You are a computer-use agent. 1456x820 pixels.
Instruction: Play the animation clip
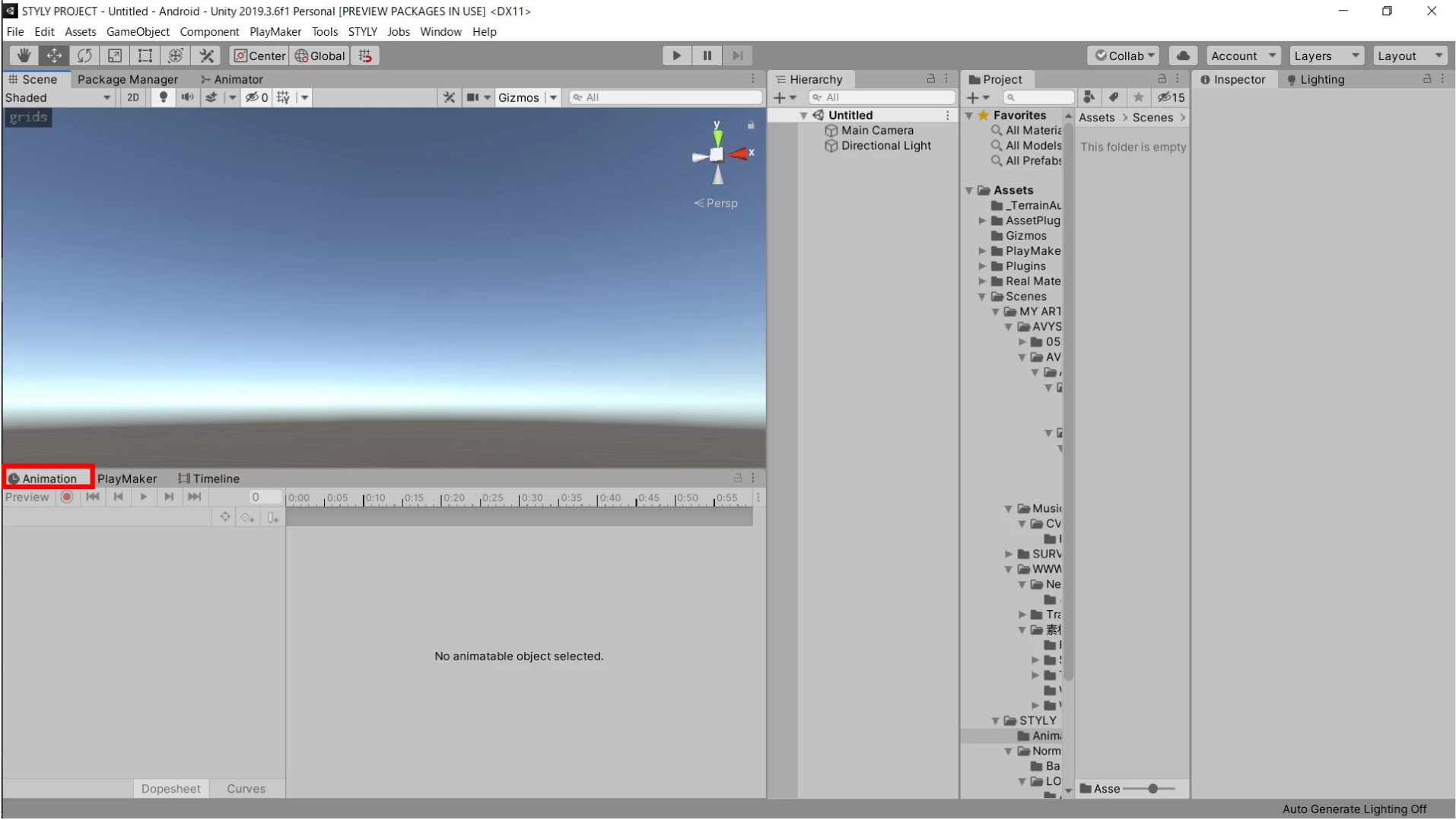coord(144,497)
